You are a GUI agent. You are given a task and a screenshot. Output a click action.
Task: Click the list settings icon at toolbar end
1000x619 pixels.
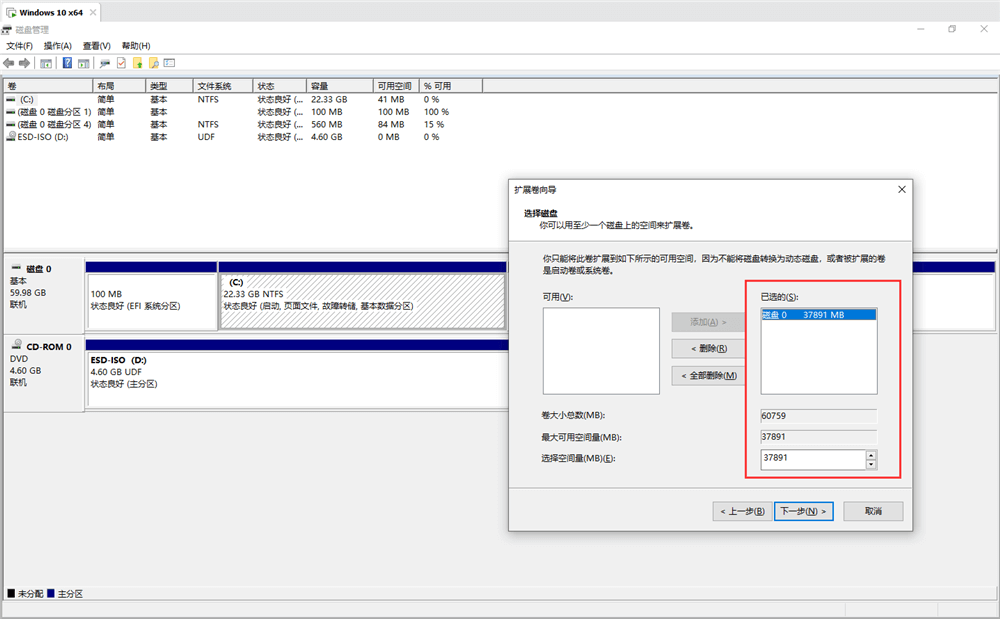(170, 63)
